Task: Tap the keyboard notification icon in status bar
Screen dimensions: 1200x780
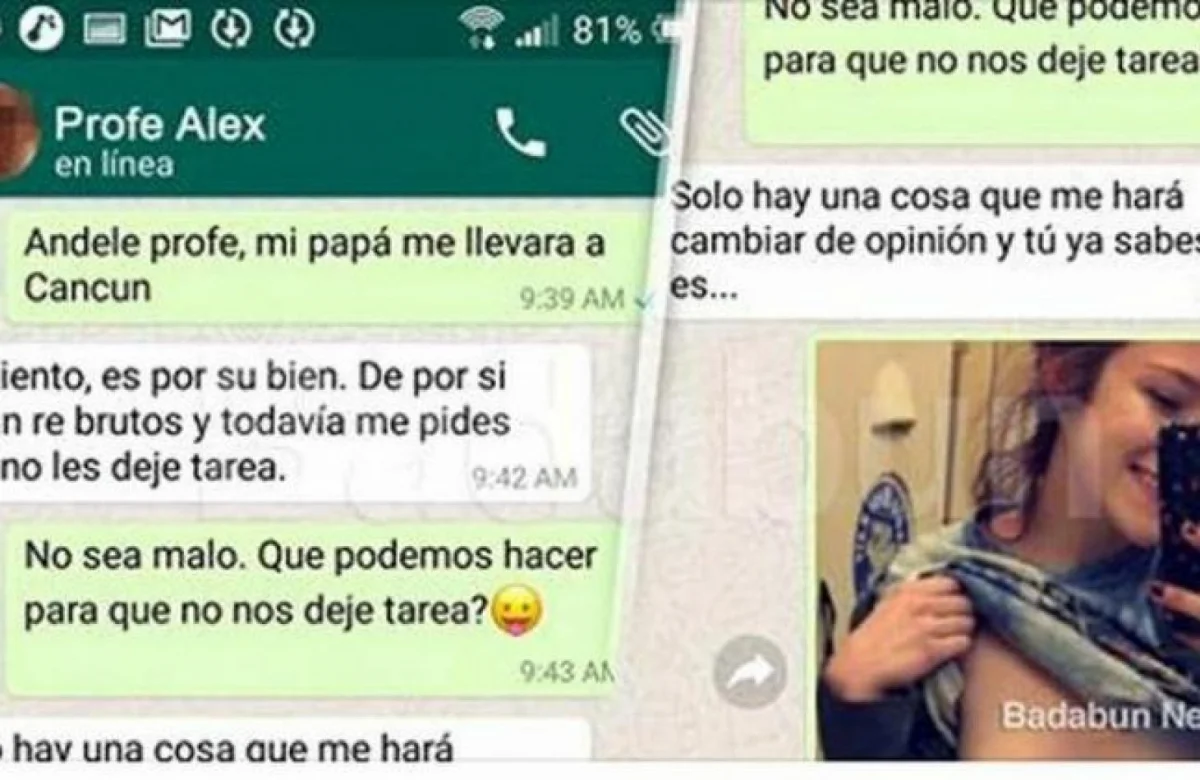Action: click(x=105, y=31)
